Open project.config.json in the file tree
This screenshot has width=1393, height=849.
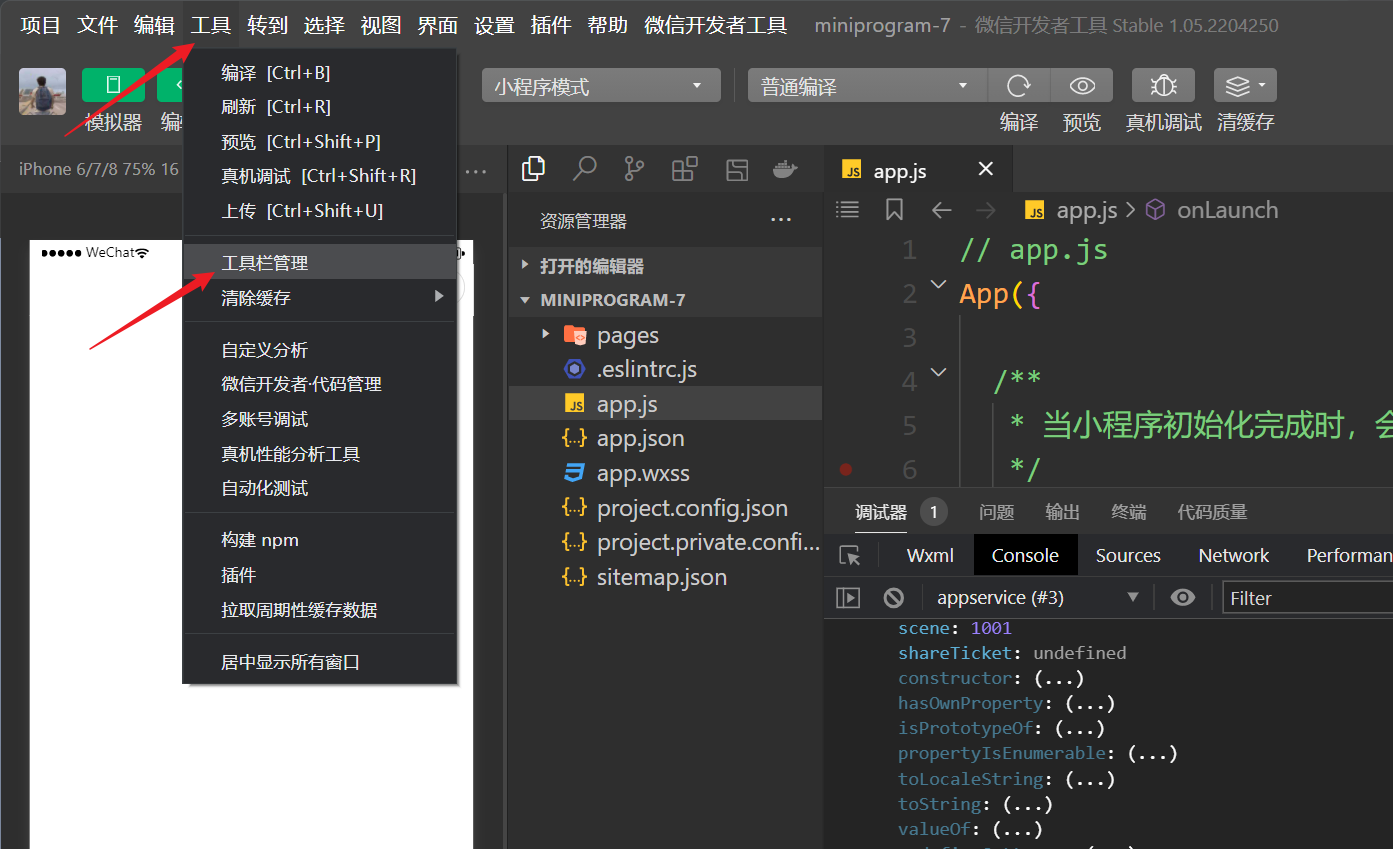[665, 508]
